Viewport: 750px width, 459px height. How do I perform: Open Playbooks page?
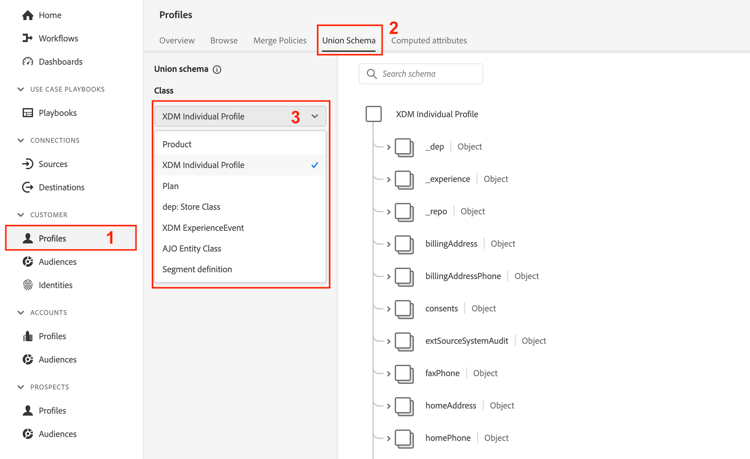57,113
